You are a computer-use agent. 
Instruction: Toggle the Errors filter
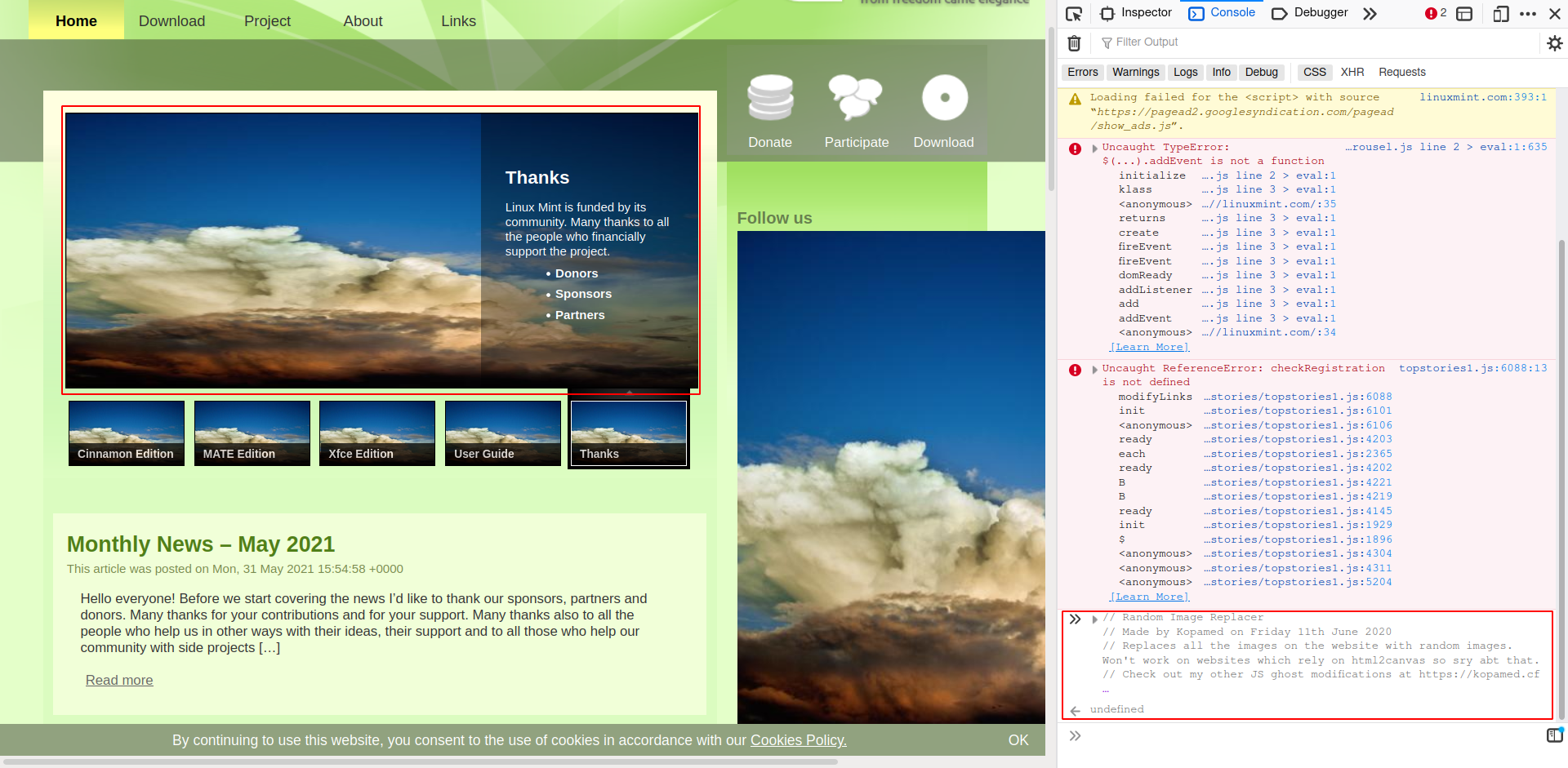tap(1082, 72)
